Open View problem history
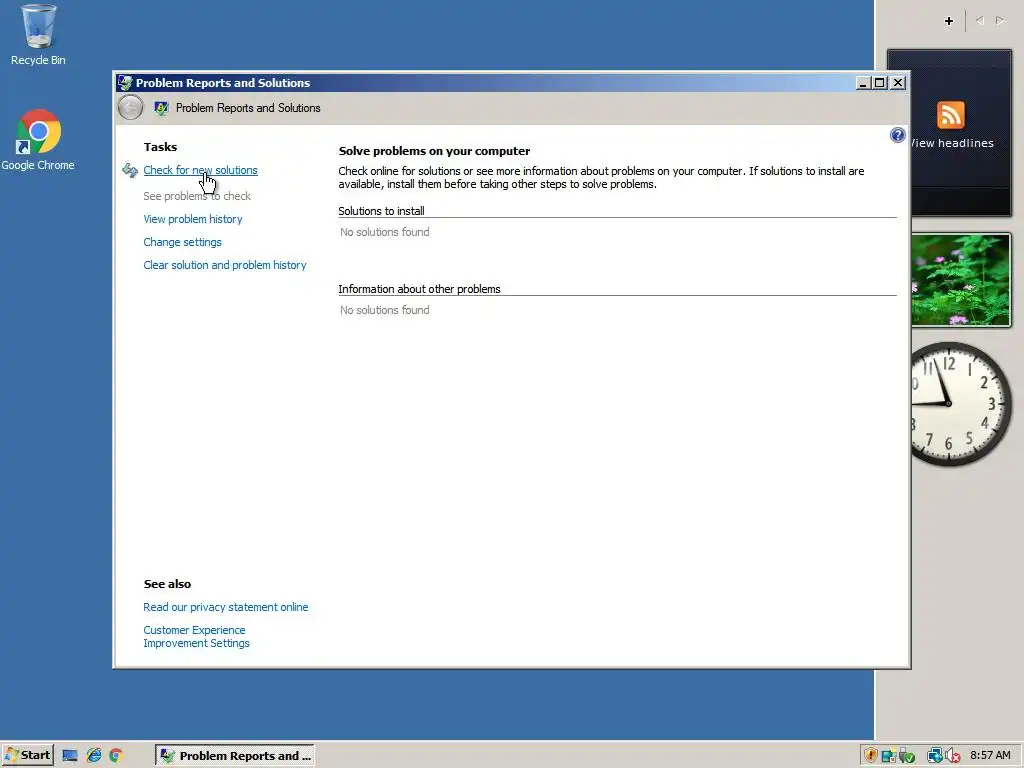 tap(193, 219)
